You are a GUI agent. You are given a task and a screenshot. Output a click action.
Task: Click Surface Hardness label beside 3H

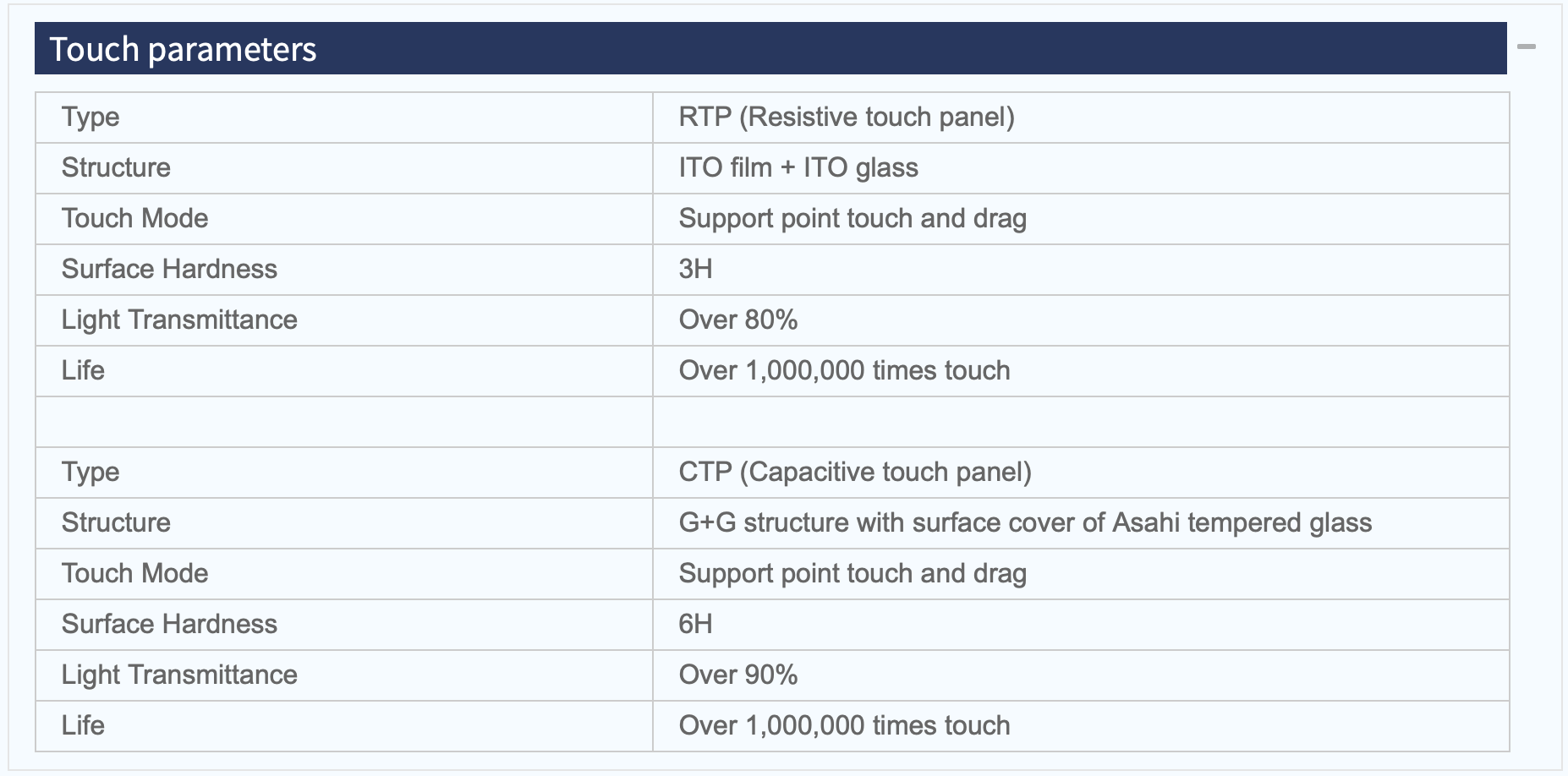(x=169, y=269)
